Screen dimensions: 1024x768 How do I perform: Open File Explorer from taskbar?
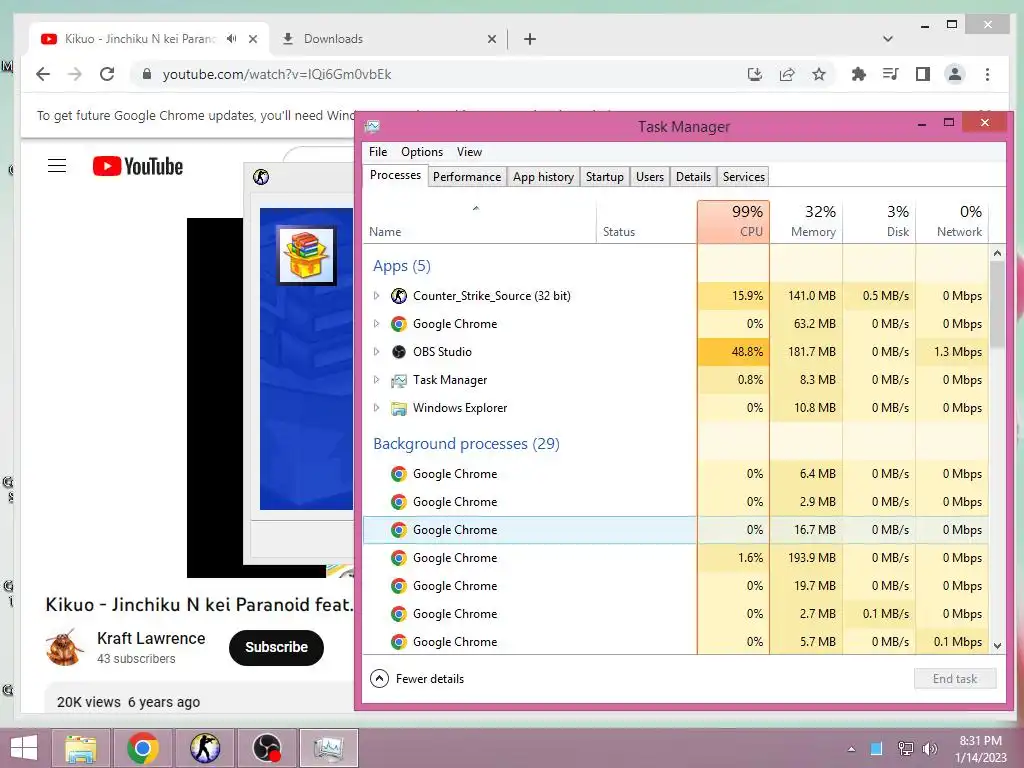(x=80, y=748)
